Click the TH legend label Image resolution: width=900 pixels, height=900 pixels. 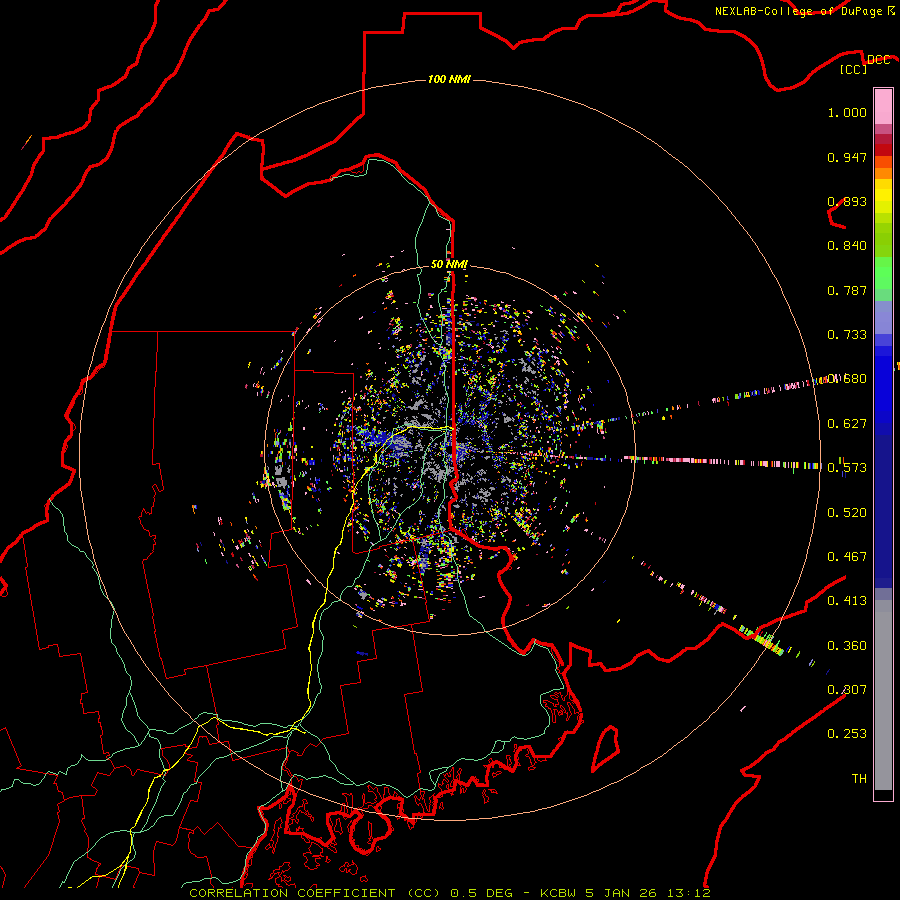pos(859,778)
